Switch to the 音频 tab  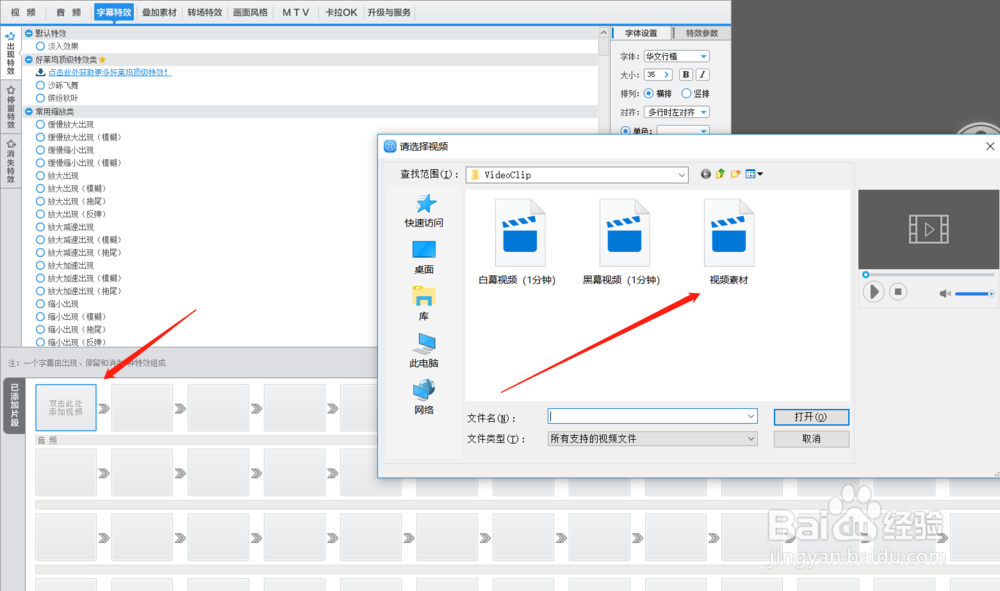tap(68, 12)
